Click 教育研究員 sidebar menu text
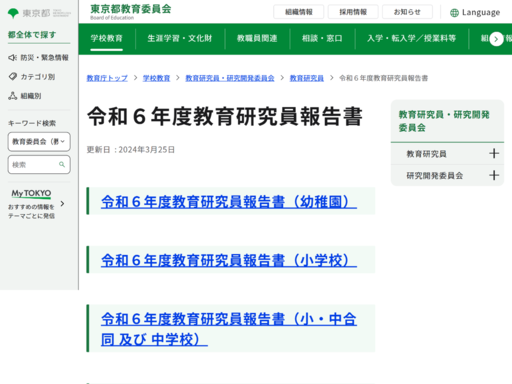Viewport: 512px width, 384px height. [426, 154]
